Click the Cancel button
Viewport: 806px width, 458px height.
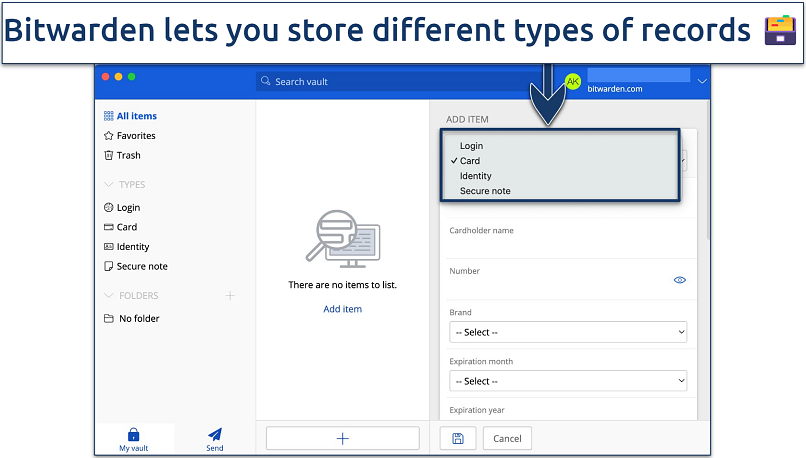(x=507, y=438)
